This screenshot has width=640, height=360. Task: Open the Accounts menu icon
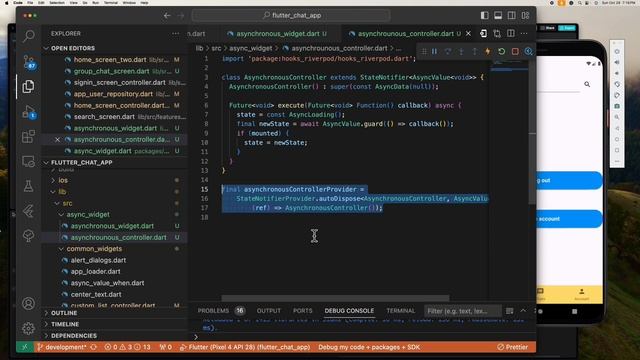click(28, 303)
